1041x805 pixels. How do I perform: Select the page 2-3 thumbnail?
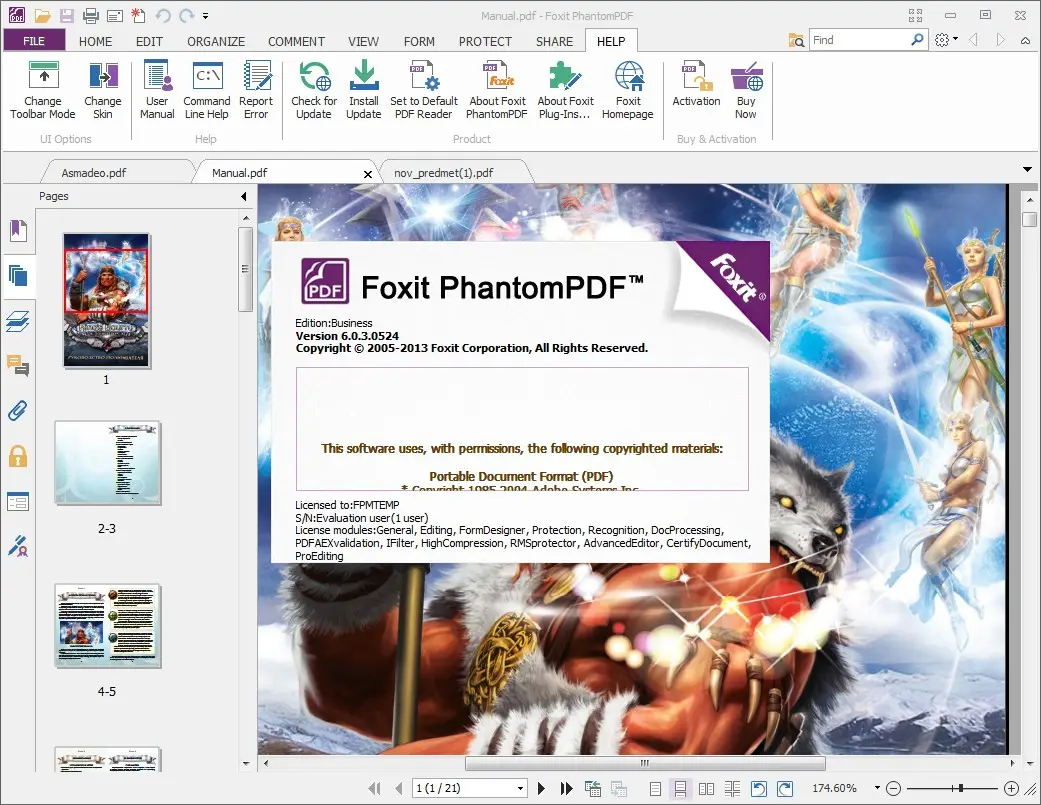coord(108,463)
